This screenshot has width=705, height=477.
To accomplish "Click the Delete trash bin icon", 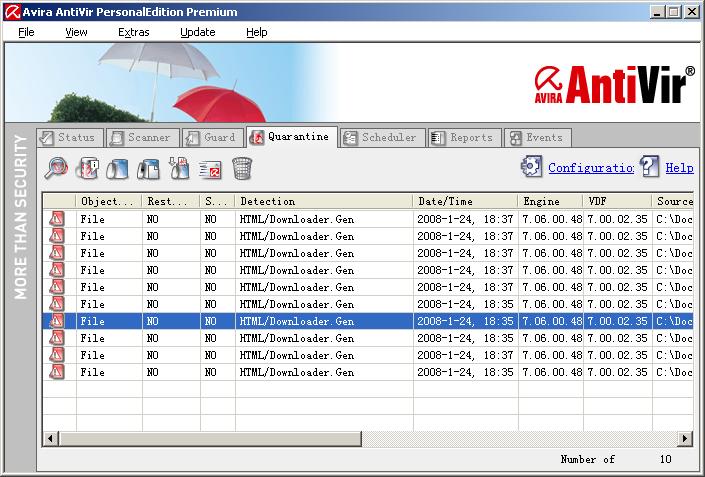I will coord(242,169).
